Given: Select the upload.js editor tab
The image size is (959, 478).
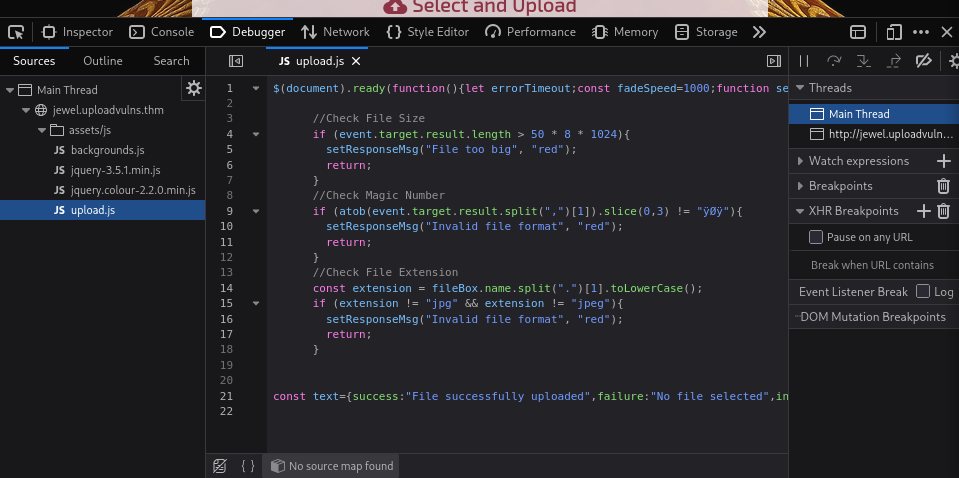Looking at the screenshot, I should pos(317,61).
